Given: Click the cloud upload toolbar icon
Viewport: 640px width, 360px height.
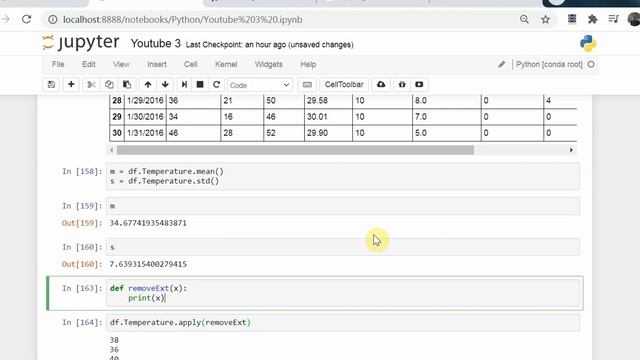Looking at the screenshot, I should (x=381, y=84).
